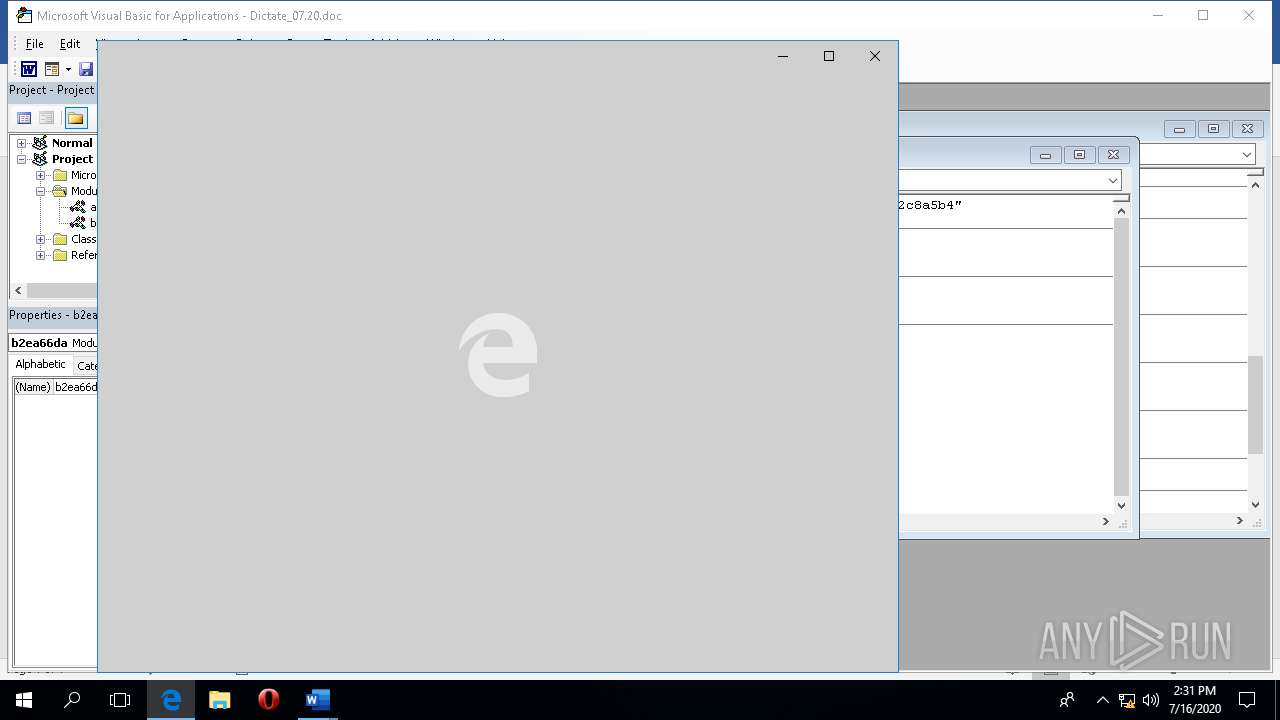Switch to Edge in taskbar
This screenshot has width=1280, height=720.
pyautogui.click(x=171, y=700)
